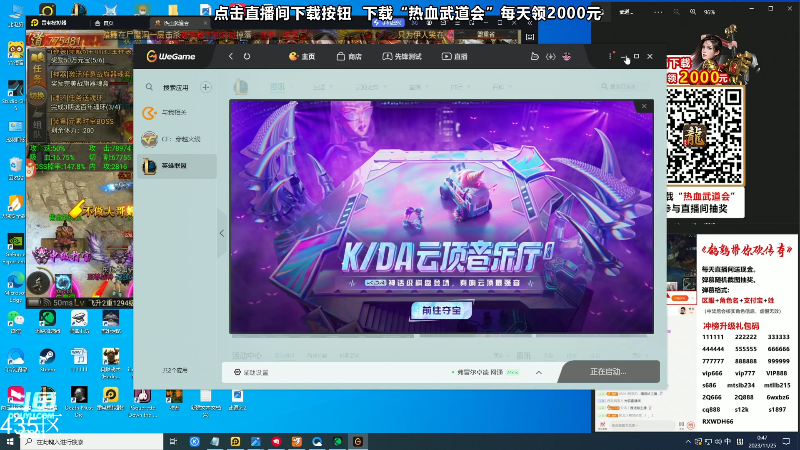Open the Death Must Die desktop shortcut
This screenshot has width=800, height=450.
pos(79,401)
